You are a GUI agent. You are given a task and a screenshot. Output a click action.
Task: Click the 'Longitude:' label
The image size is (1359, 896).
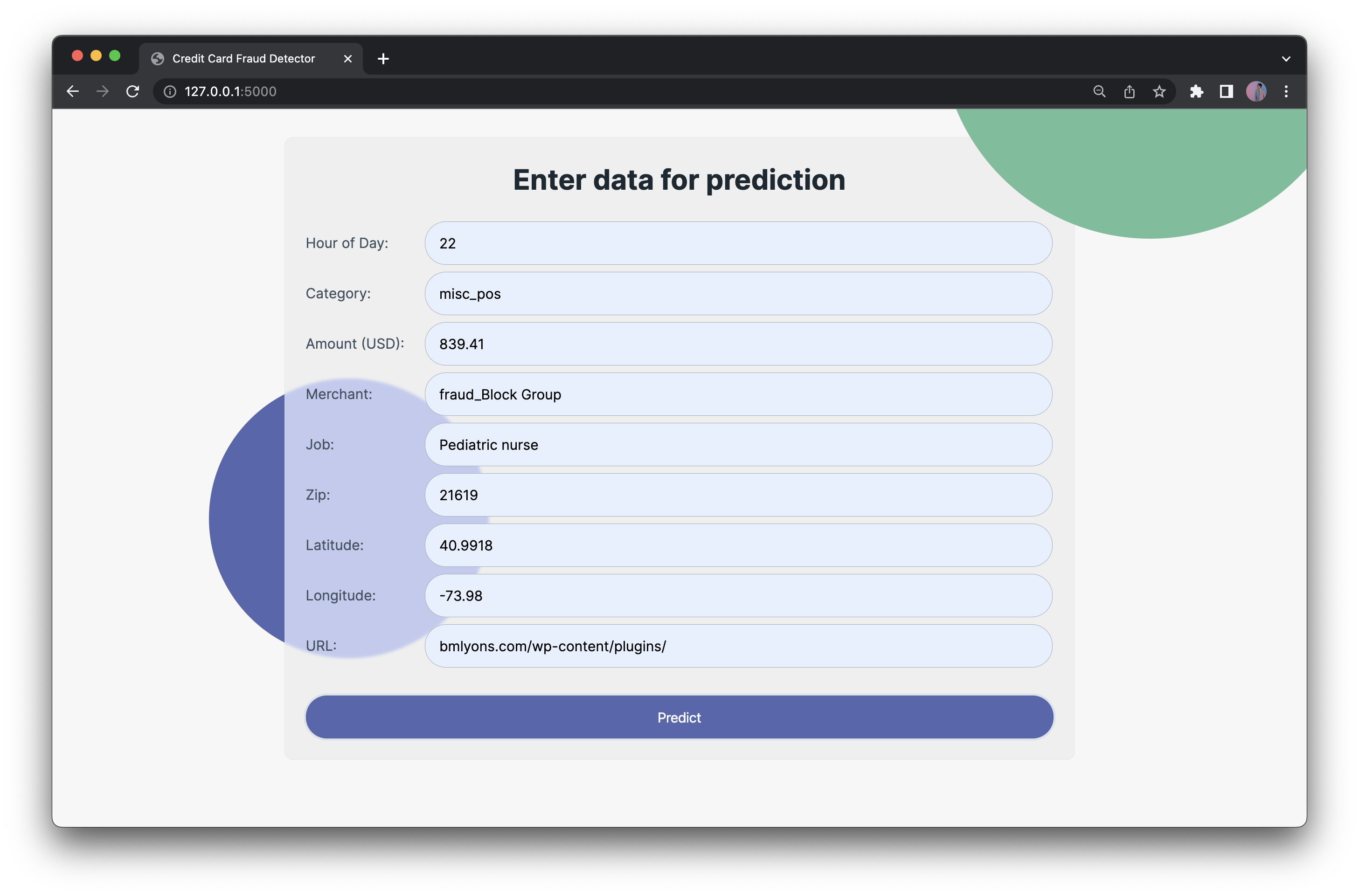[x=340, y=595]
